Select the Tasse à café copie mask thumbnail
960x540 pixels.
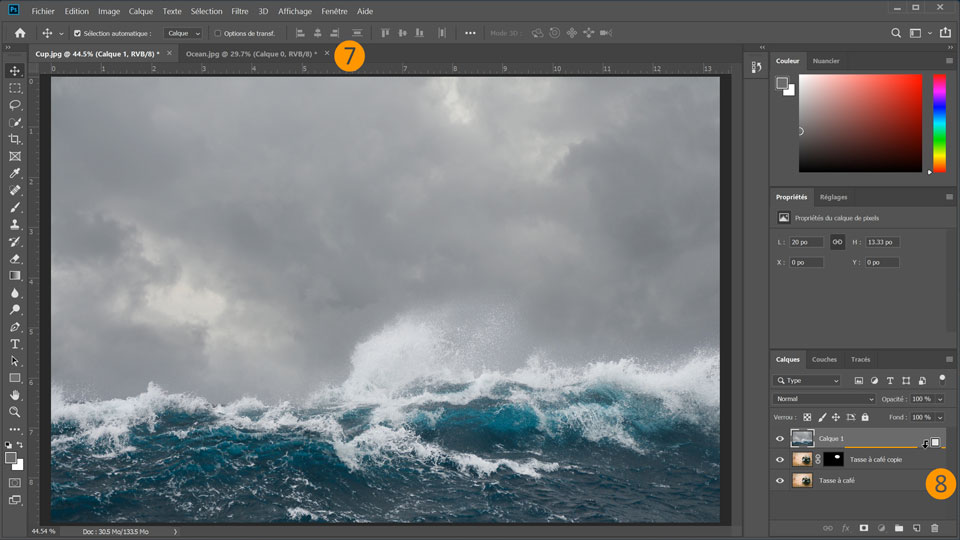pos(833,459)
